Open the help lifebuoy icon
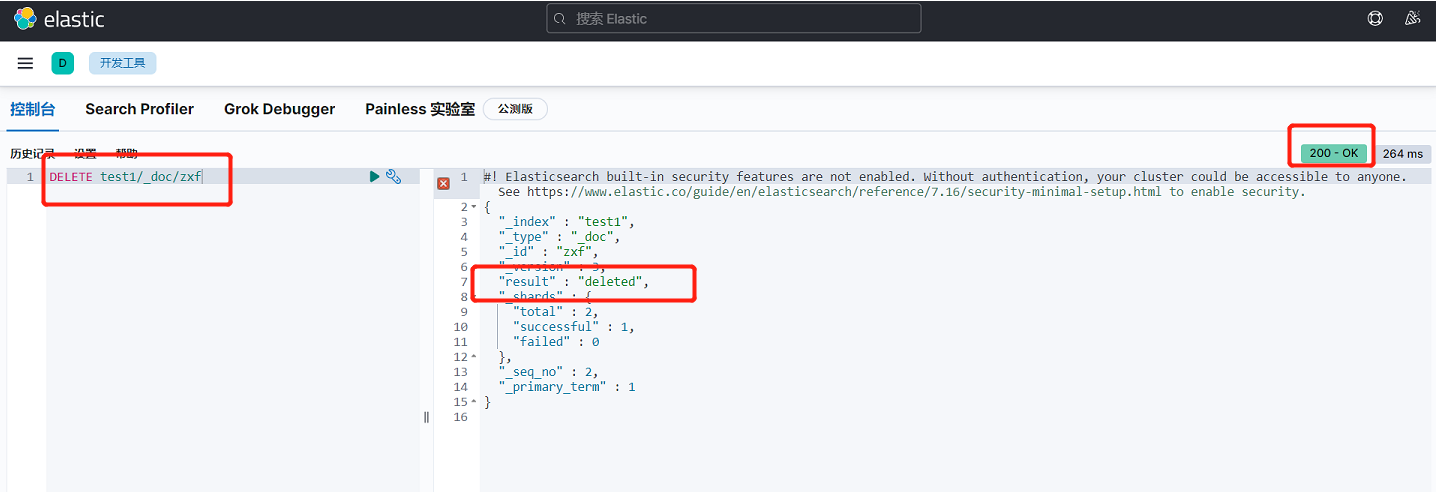Screen dimensions: 1436x492 click(x=1375, y=18)
